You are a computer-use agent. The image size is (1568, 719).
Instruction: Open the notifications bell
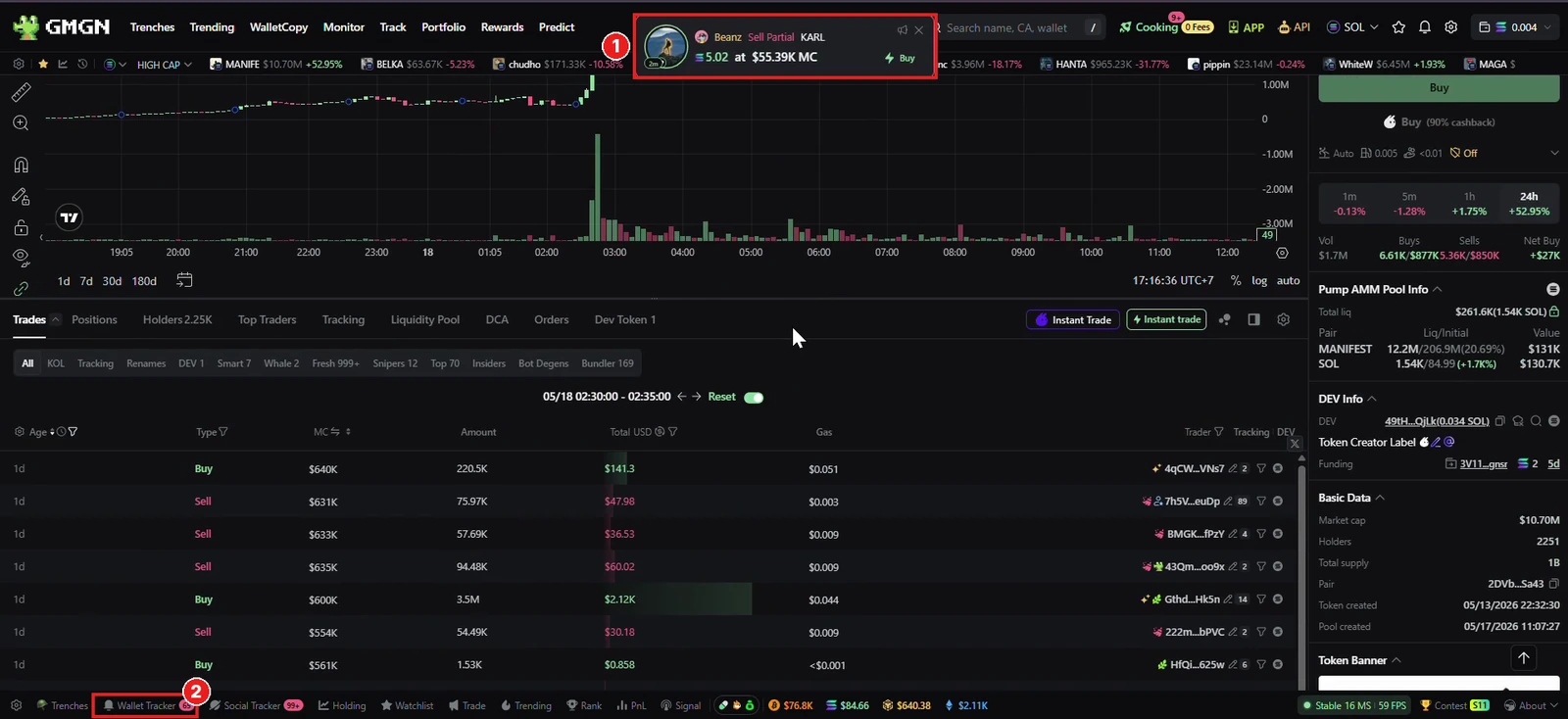pos(1425,27)
